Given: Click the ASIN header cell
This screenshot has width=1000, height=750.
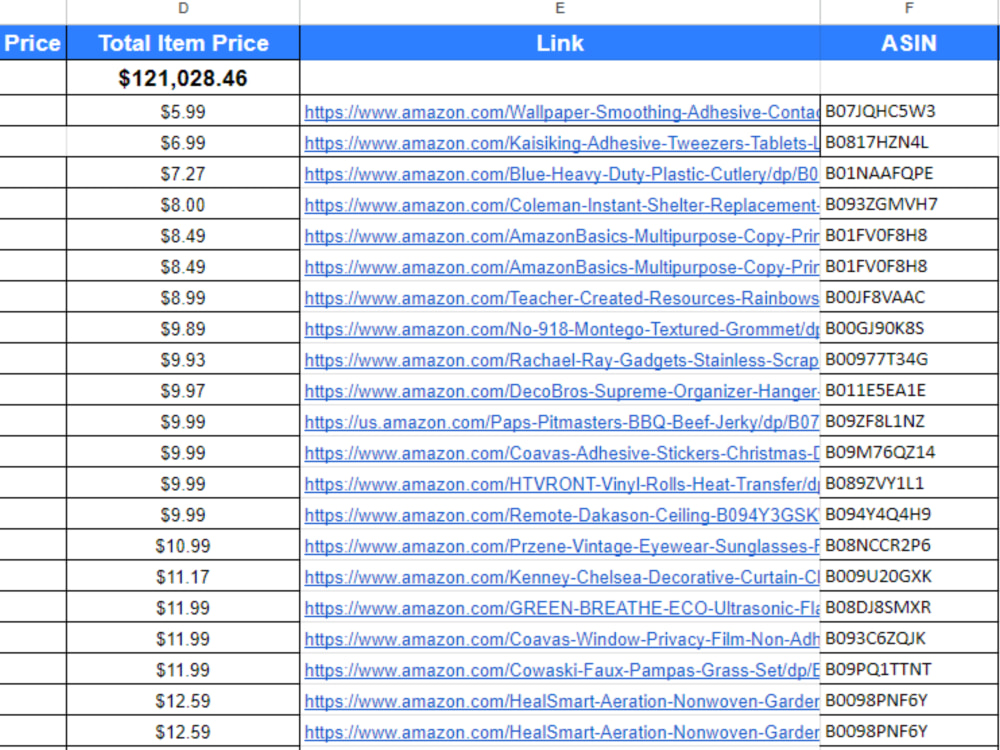Looking at the screenshot, I should click(x=909, y=43).
